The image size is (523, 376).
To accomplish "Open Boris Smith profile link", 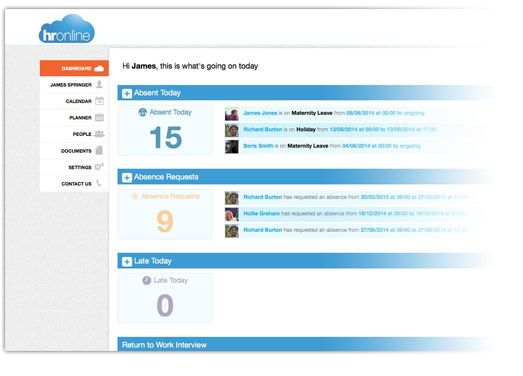I will [x=258, y=146].
